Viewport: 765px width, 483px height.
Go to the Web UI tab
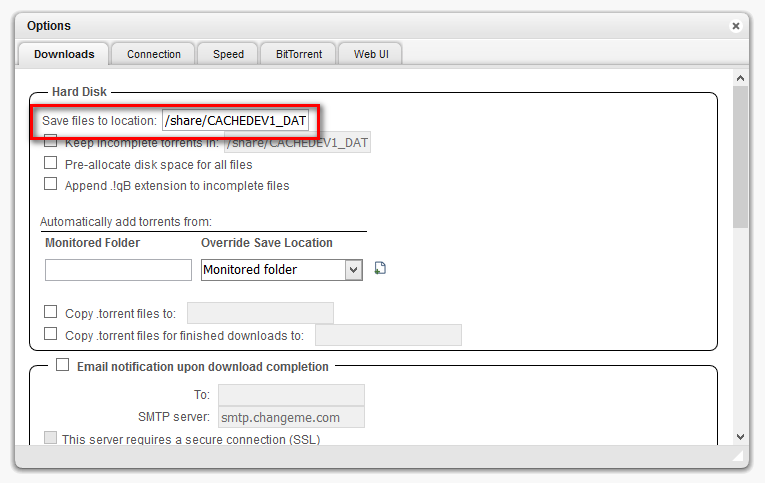coord(371,54)
